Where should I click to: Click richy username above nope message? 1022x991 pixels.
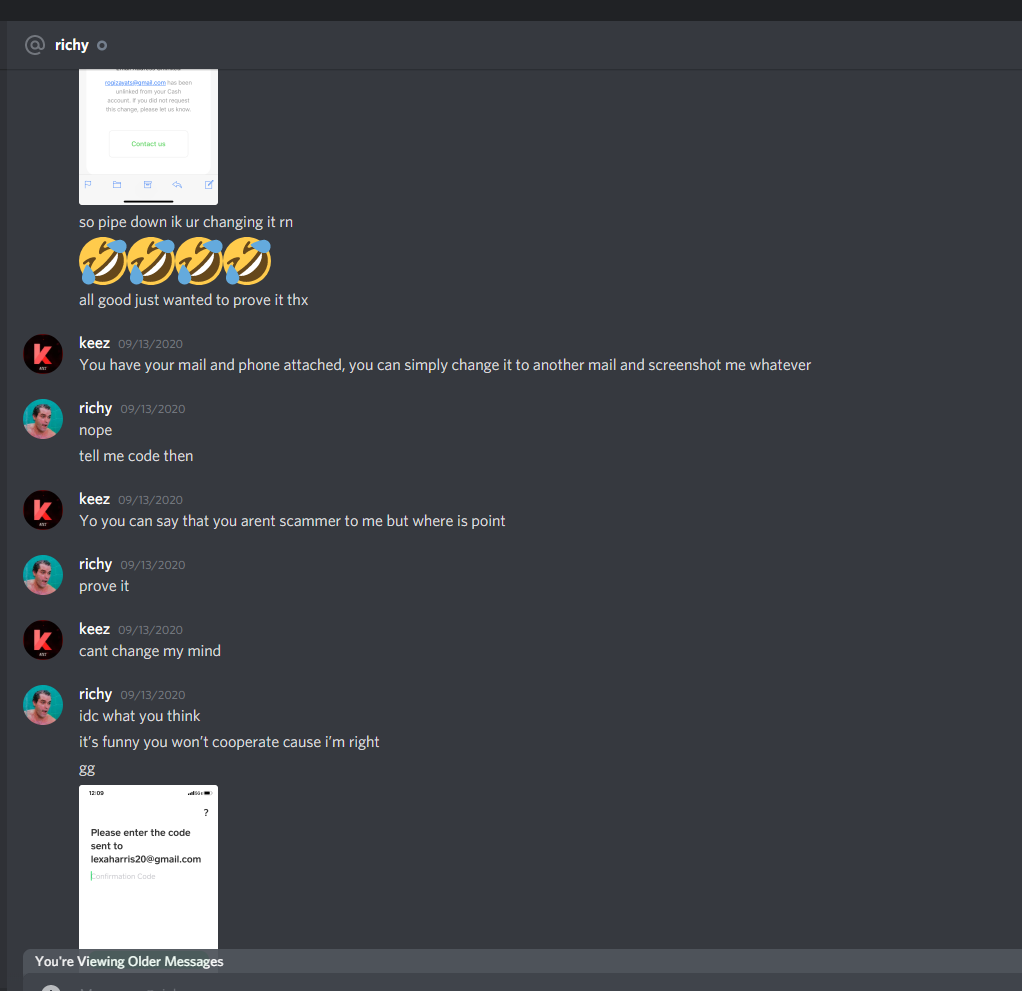[96, 408]
